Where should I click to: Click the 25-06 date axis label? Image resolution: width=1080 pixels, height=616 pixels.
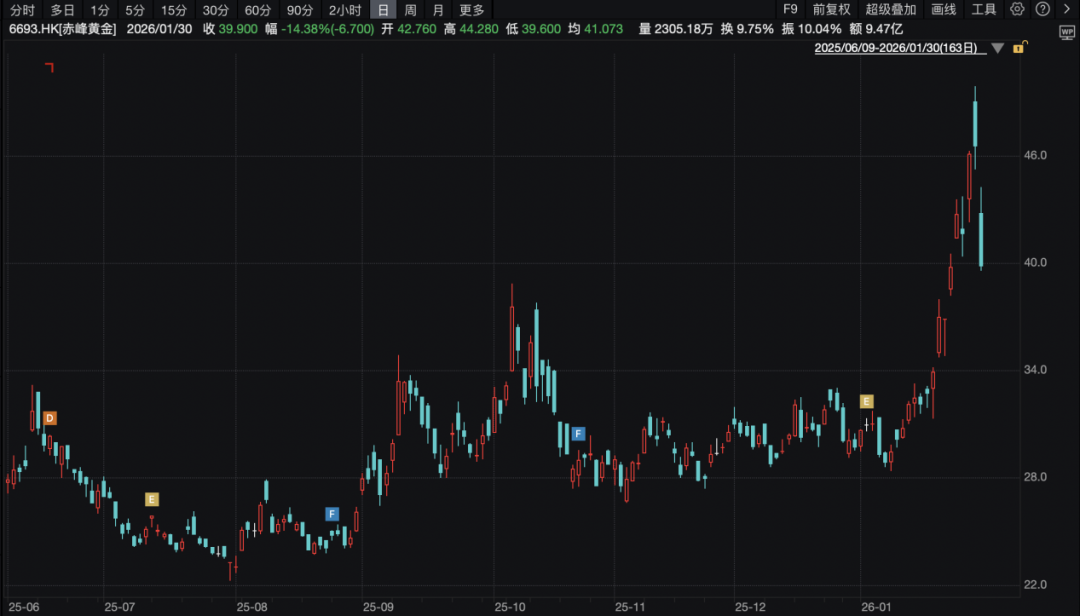click(24, 607)
